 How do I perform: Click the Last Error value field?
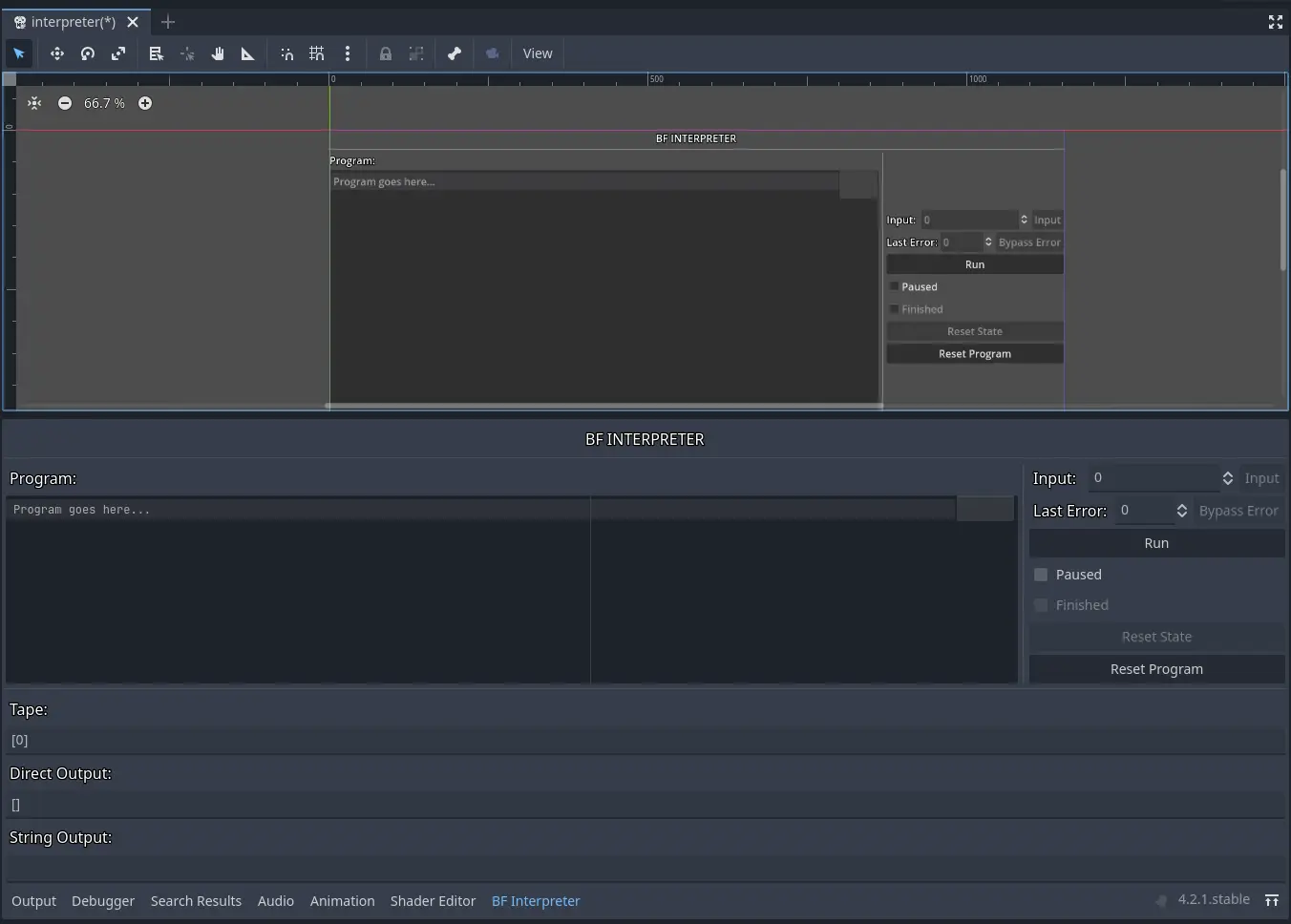1143,511
